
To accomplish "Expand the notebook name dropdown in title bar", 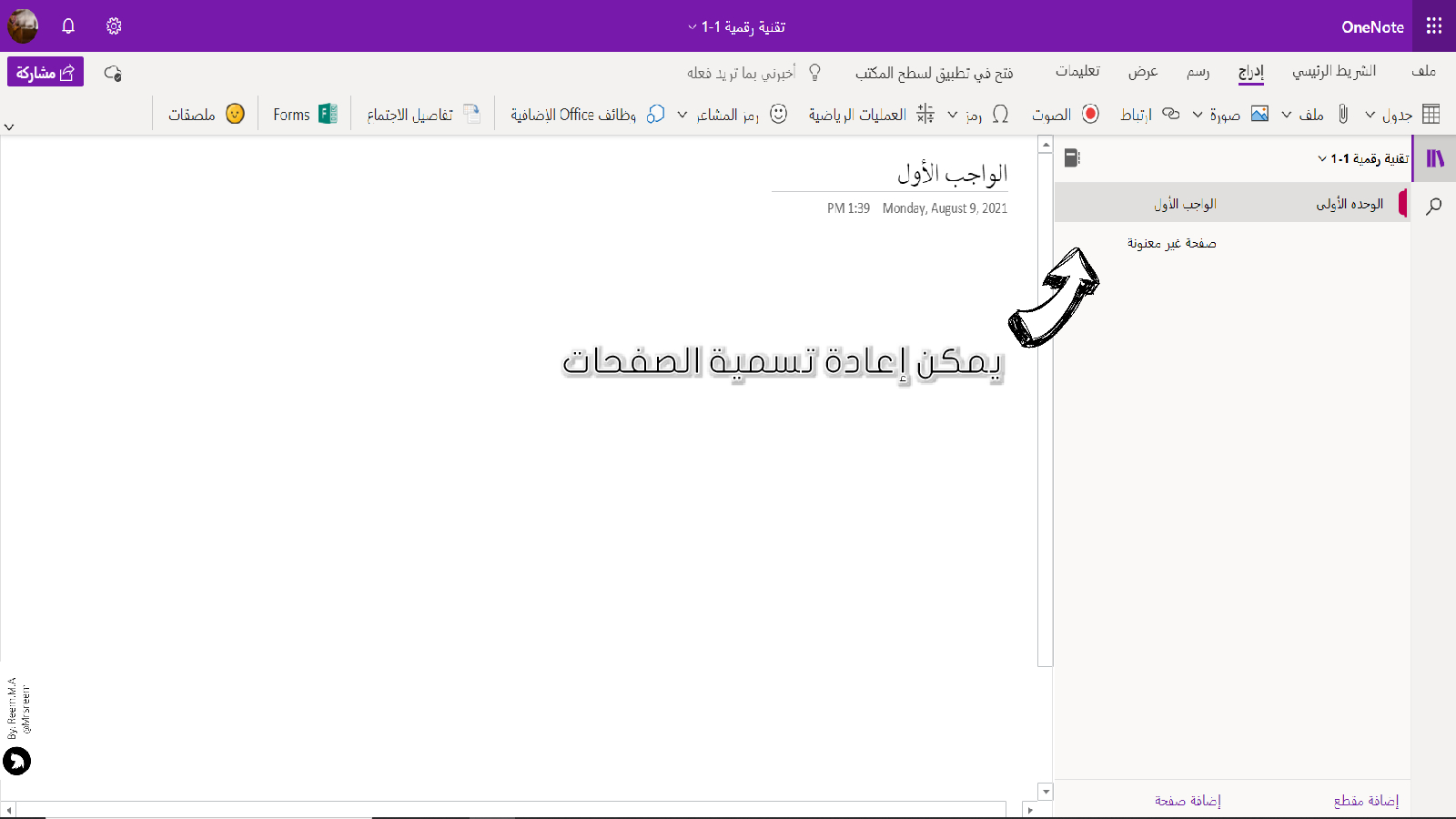I will pos(693,27).
